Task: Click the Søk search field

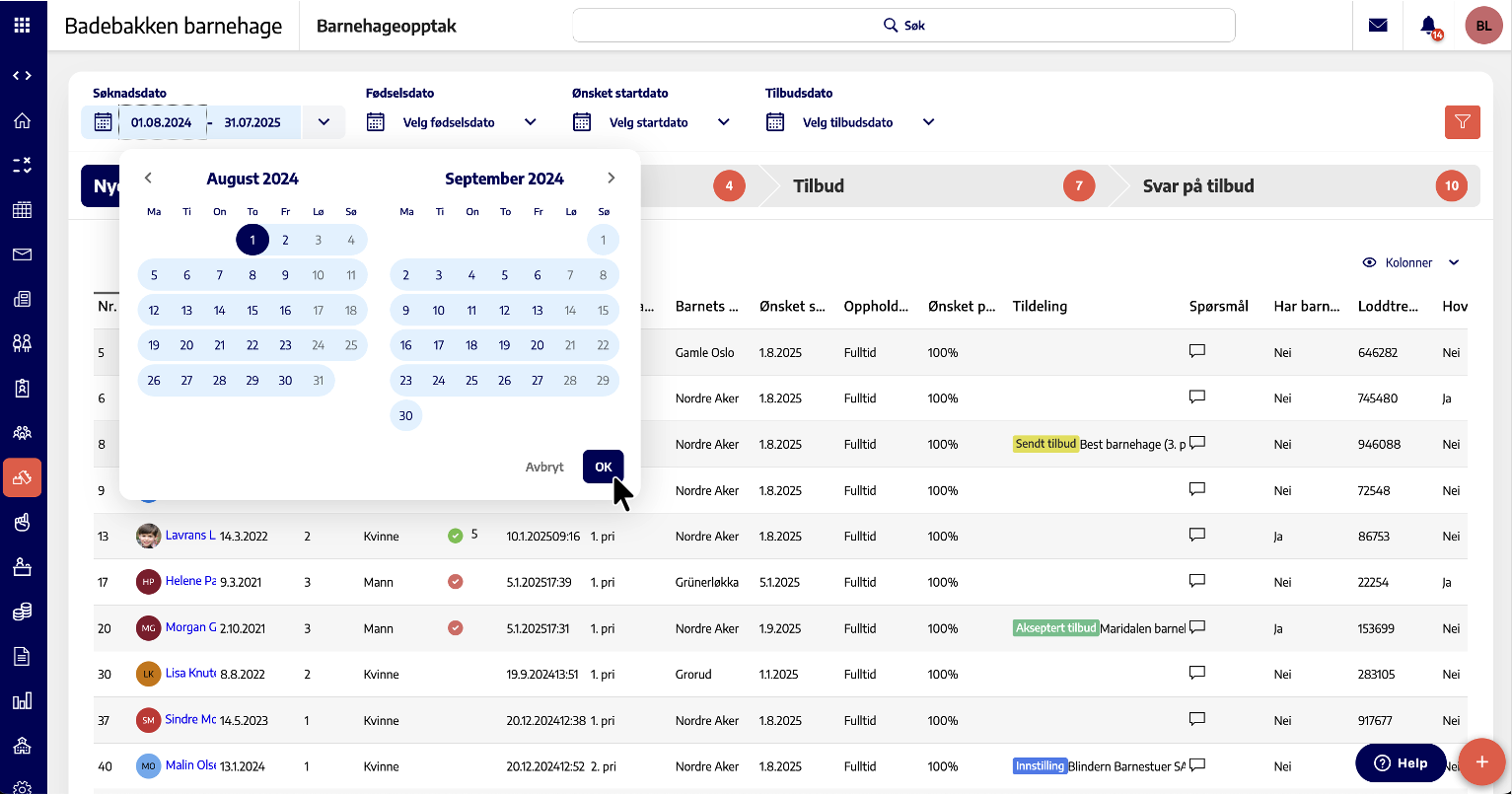Action: [x=903, y=26]
